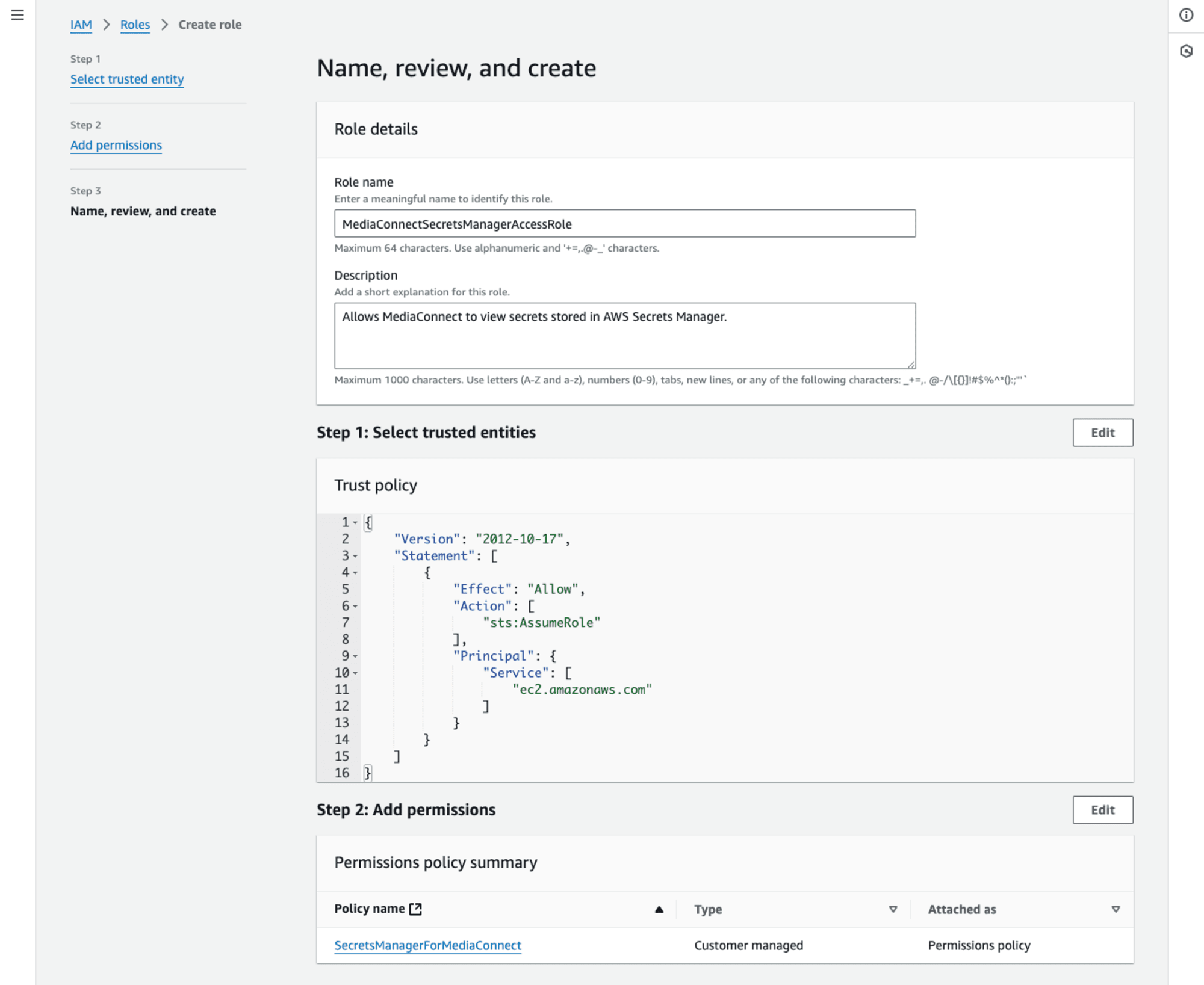Viewport: 1204px width, 985px height.
Task: Open Add permissions step link
Action: [116, 145]
